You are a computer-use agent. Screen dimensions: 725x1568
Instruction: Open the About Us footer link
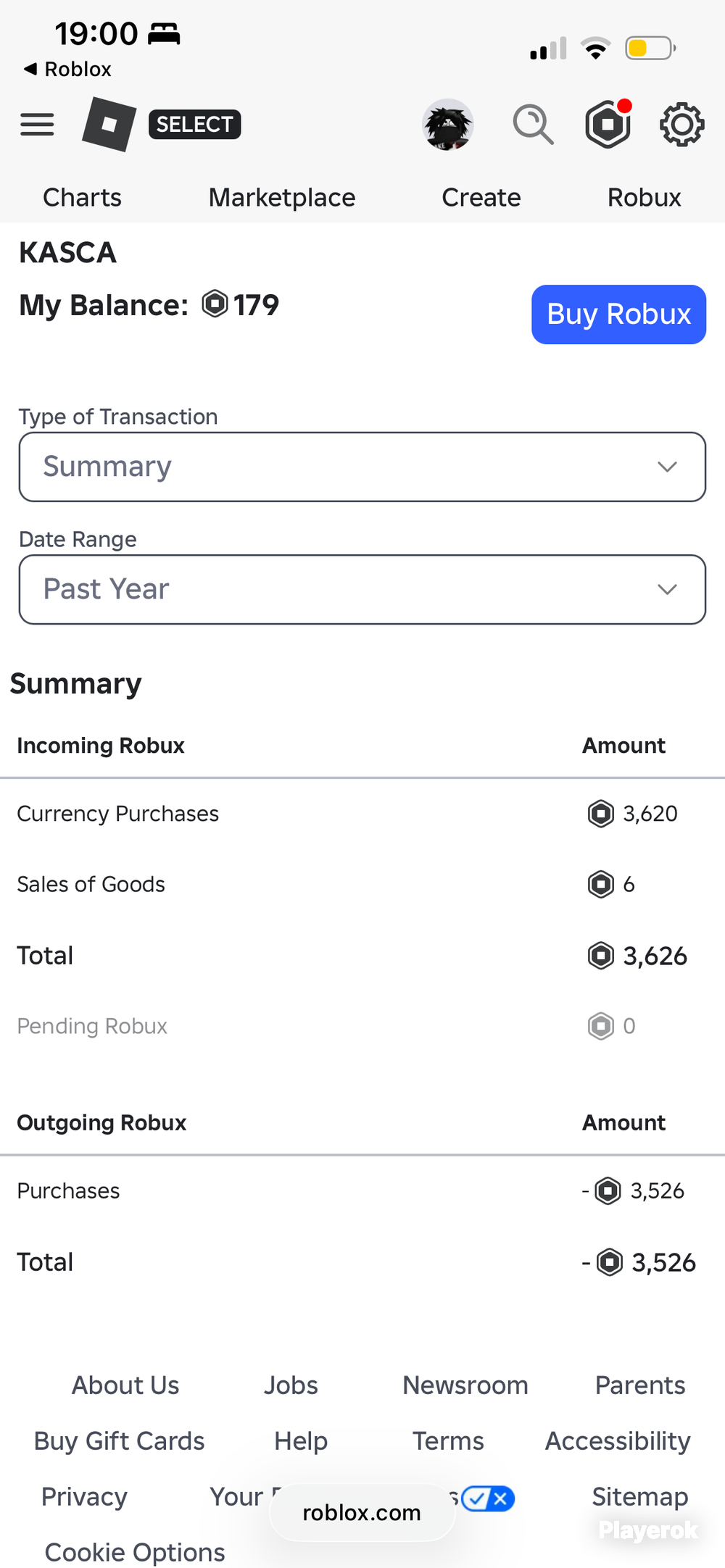(x=125, y=1385)
